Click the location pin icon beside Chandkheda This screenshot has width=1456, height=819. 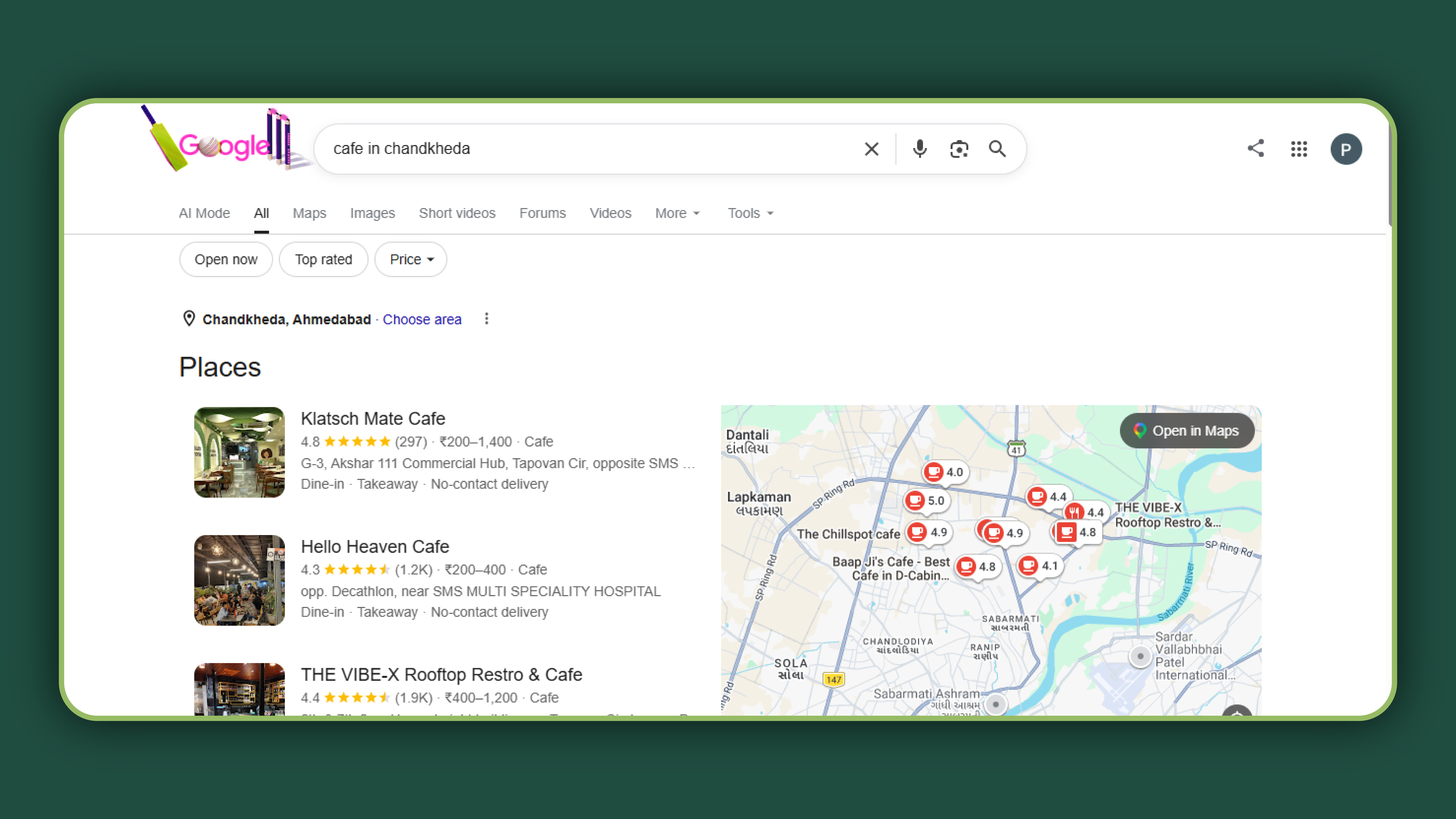point(189,319)
